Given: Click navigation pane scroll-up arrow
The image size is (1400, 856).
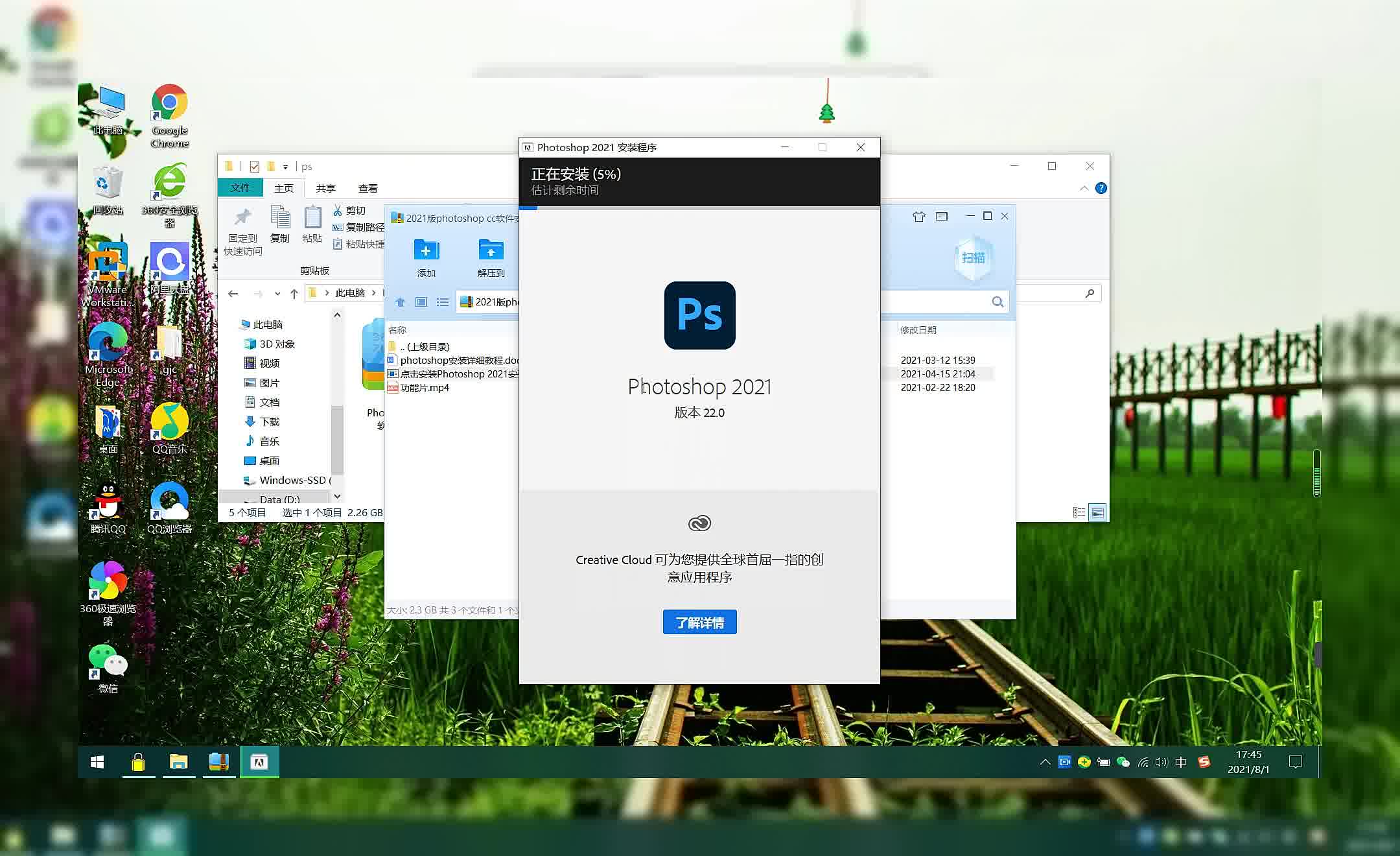Looking at the screenshot, I should 337,315.
